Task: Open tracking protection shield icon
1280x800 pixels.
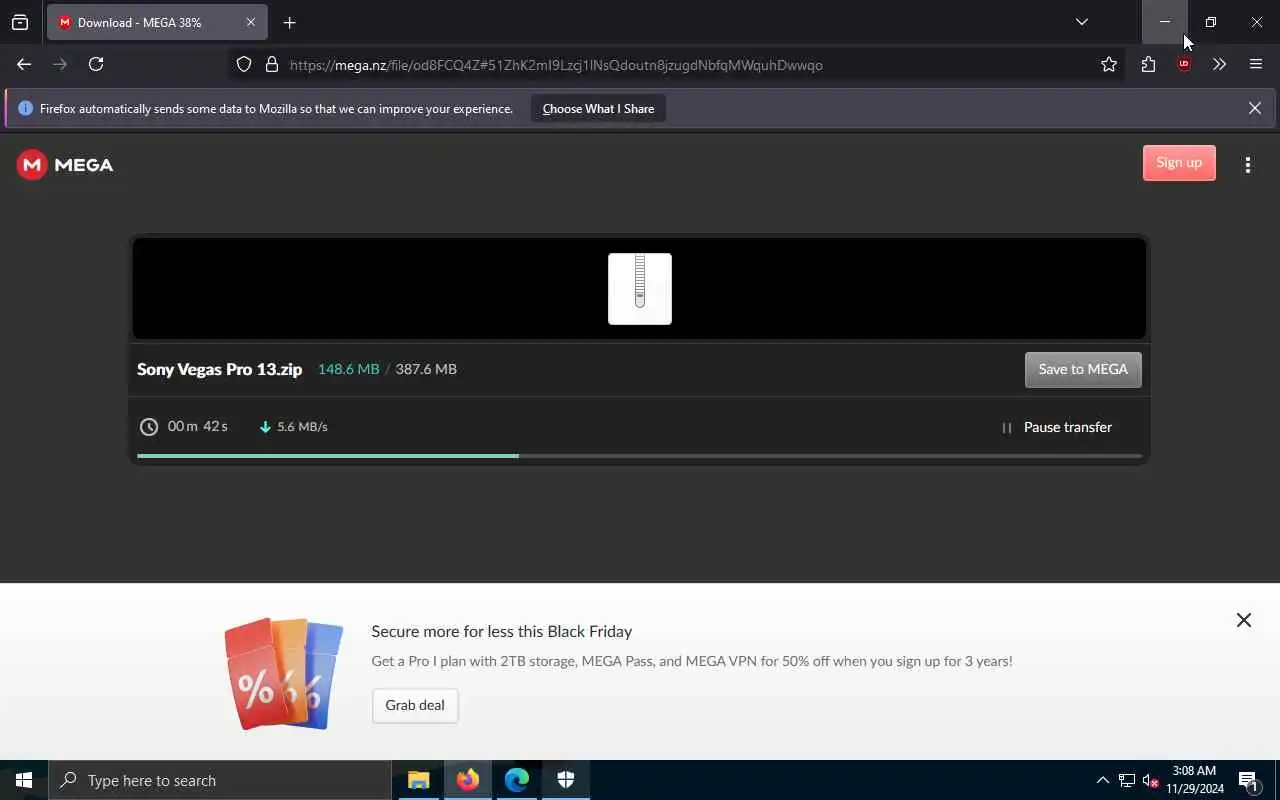Action: point(244,64)
